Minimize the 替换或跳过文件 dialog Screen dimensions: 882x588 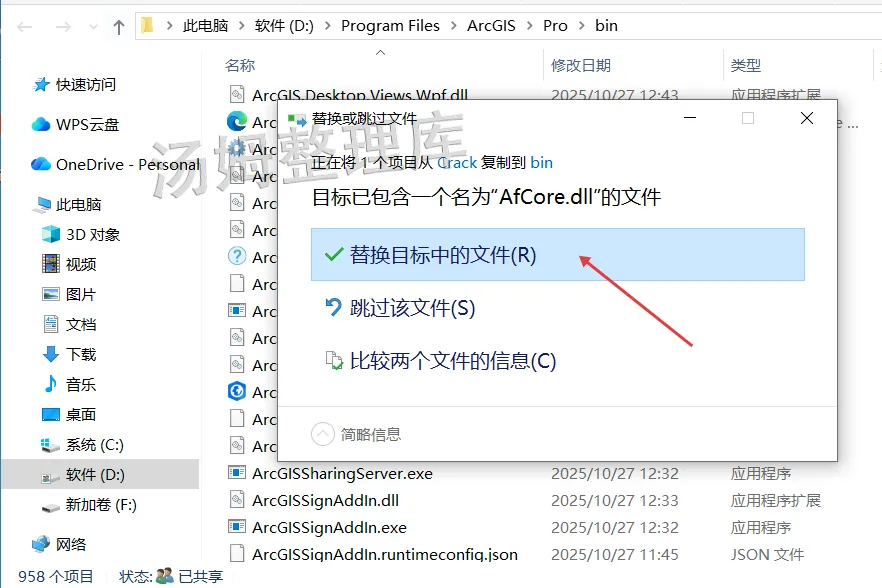[690, 118]
